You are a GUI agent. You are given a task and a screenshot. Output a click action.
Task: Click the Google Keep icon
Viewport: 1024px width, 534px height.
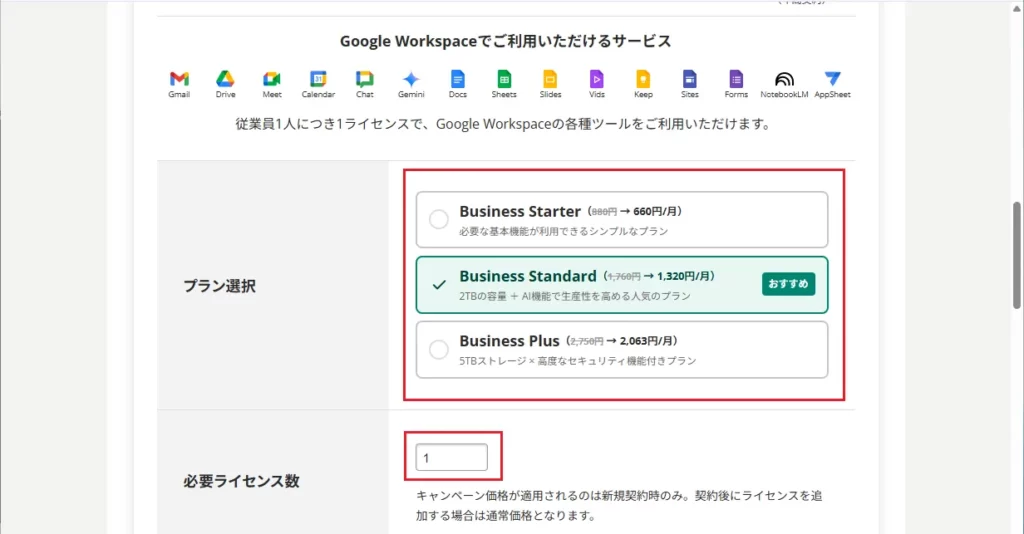coord(643,79)
